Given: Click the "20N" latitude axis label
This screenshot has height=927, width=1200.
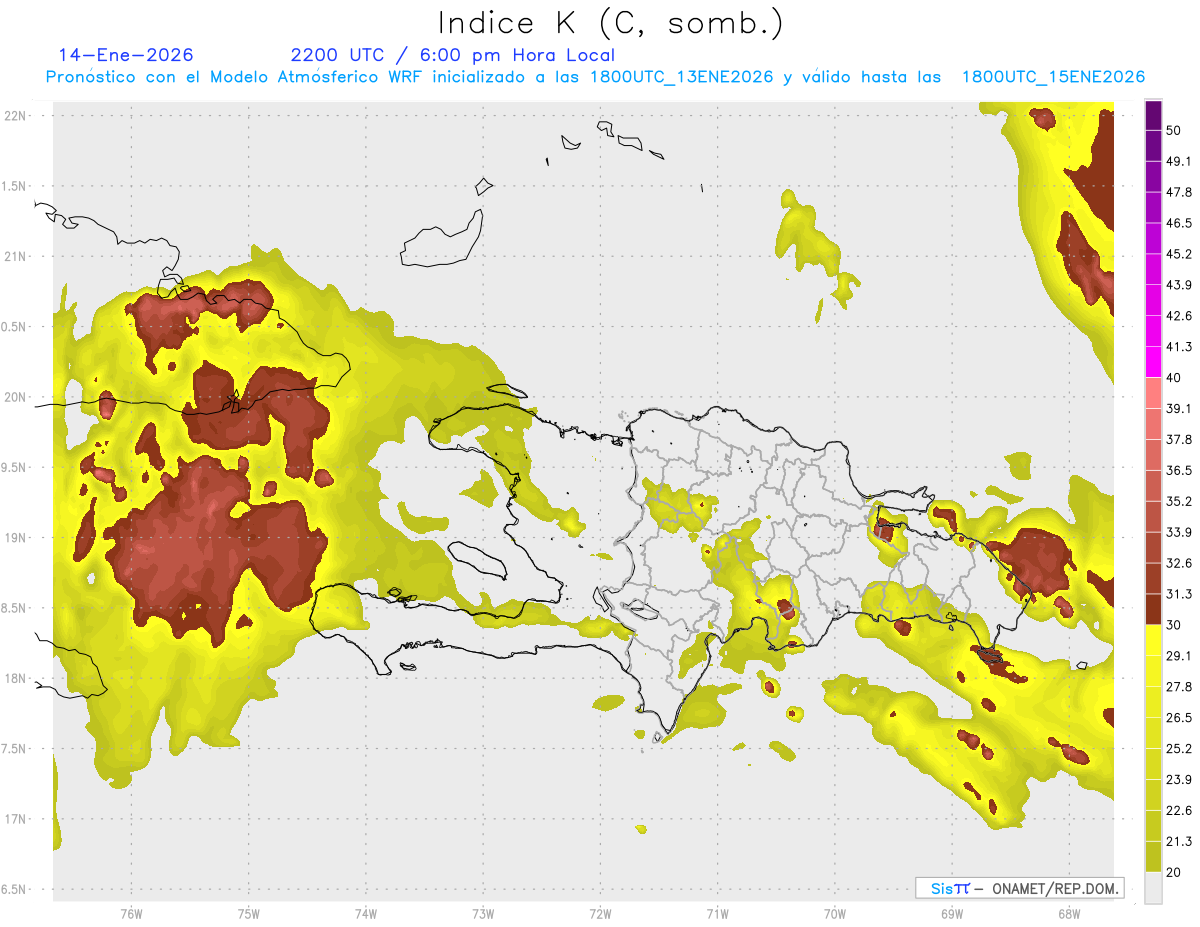Looking at the screenshot, I should point(17,397).
